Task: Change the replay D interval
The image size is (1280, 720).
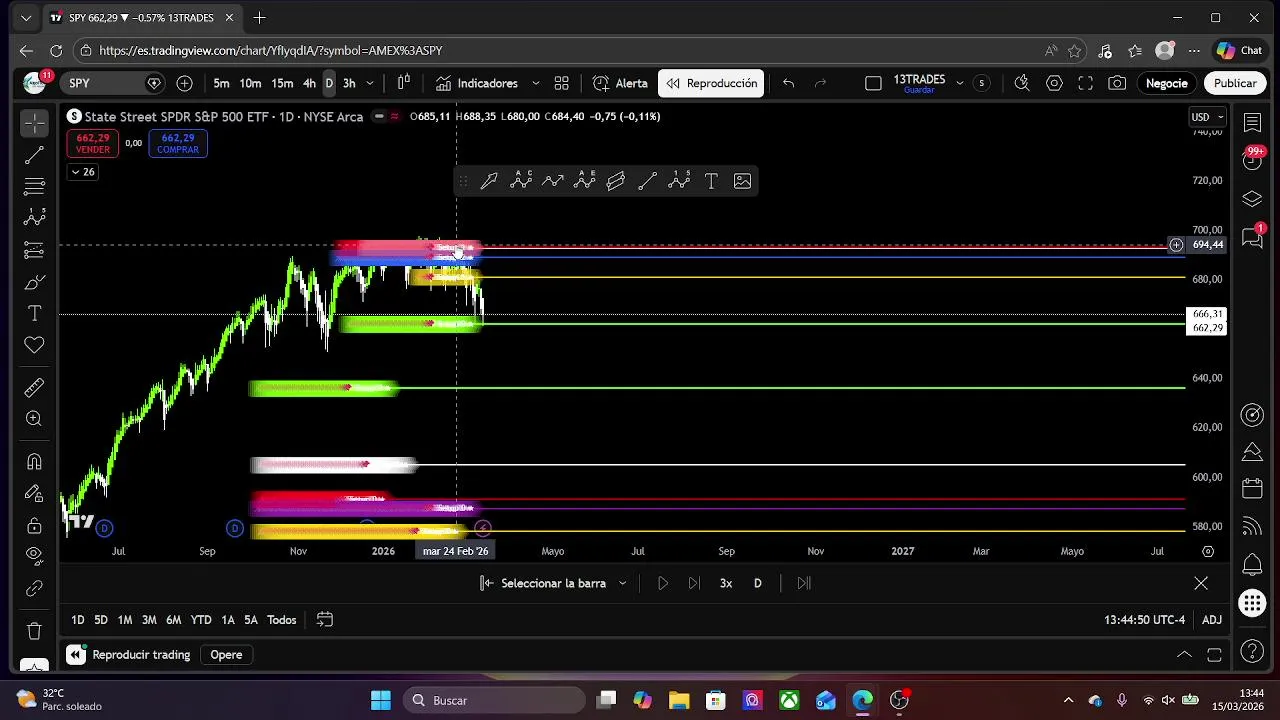Action: pyautogui.click(x=757, y=583)
